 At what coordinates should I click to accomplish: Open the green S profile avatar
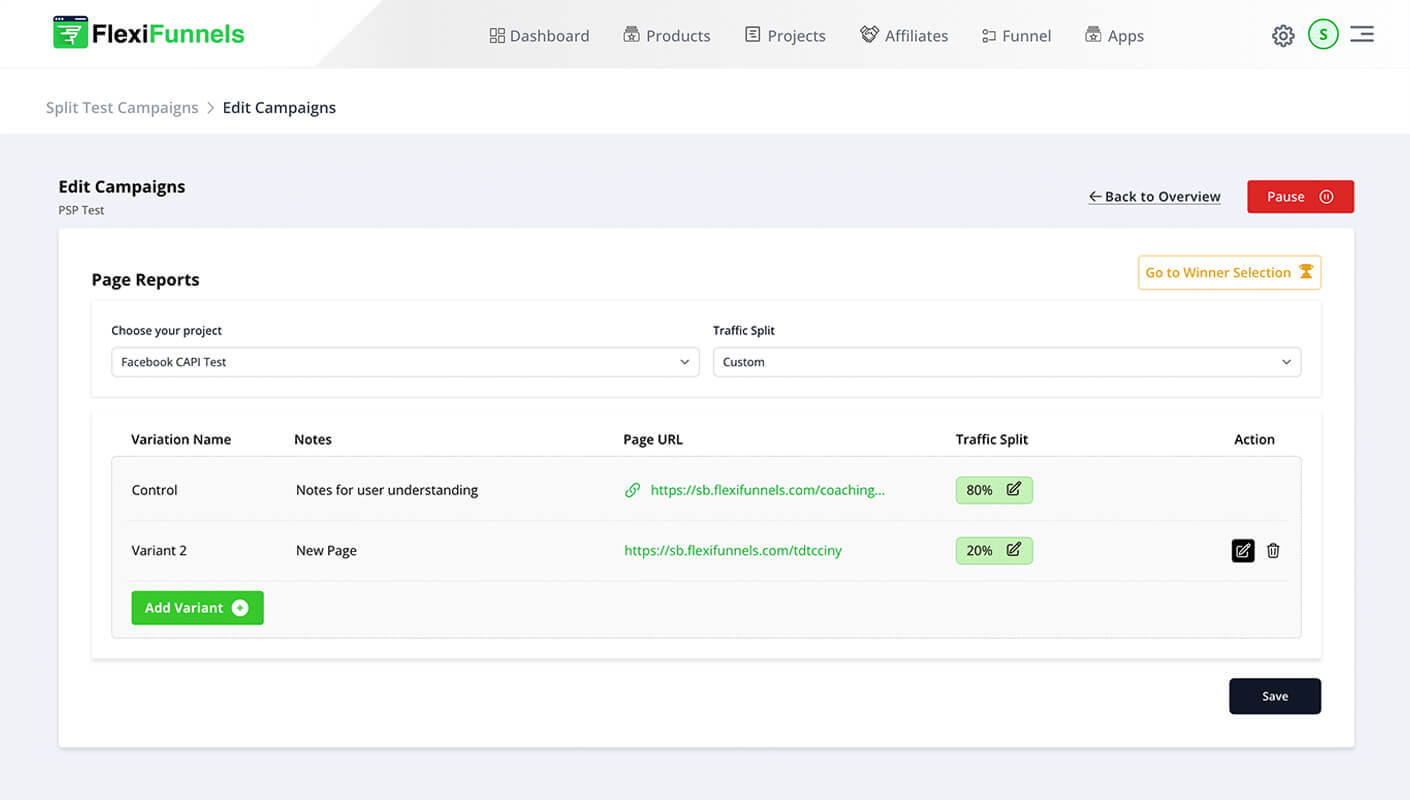point(1323,34)
